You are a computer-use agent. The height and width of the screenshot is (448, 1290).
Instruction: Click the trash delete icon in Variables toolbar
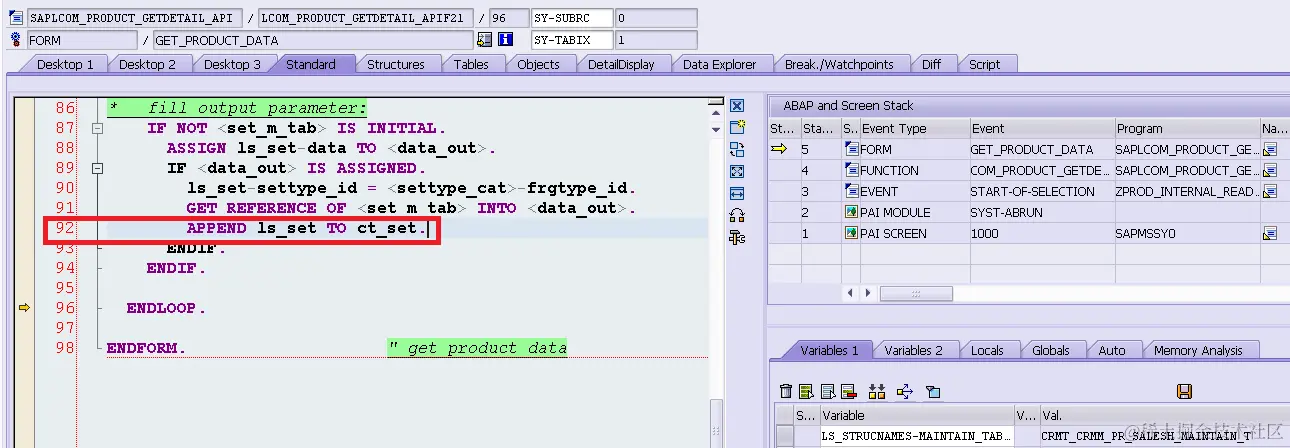[x=786, y=391]
